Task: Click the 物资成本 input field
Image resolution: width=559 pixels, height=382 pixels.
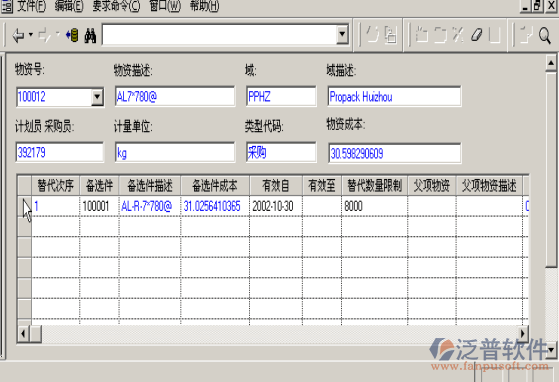Action: click(395, 153)
